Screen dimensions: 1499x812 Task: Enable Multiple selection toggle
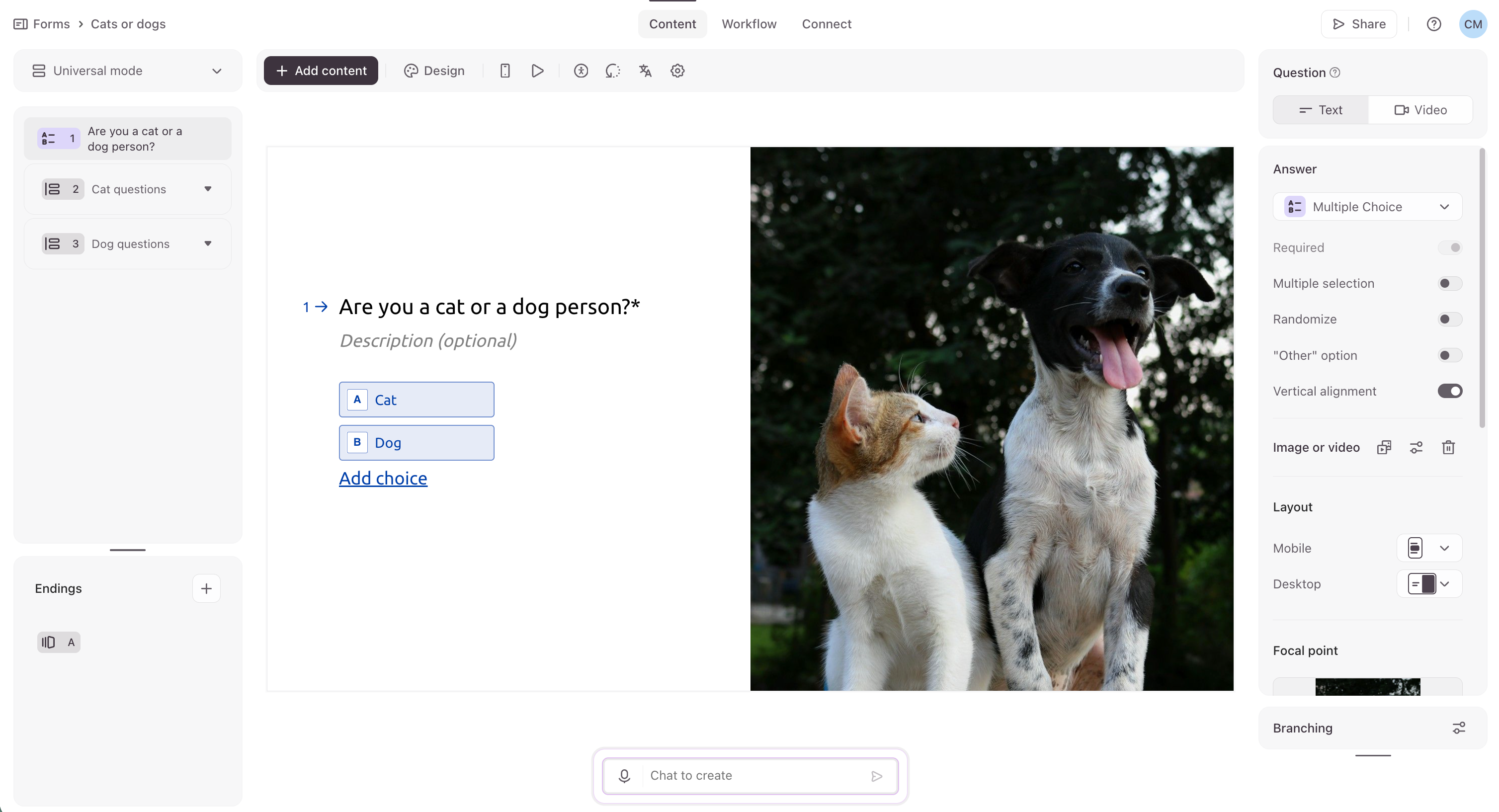click(1449, 283)
